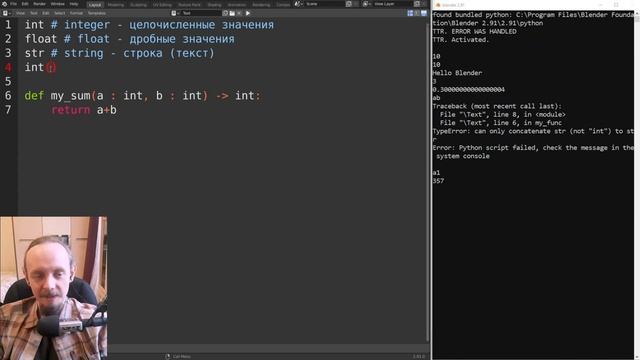Click 'Hello Blender' output in console window
The image size is (640, 360).
coord(457,73)
